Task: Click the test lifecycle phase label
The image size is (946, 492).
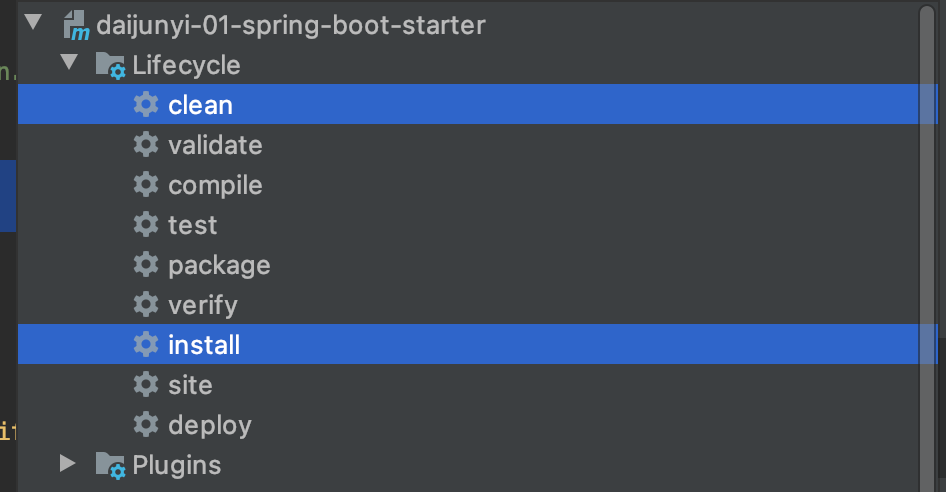Action: 192,225
